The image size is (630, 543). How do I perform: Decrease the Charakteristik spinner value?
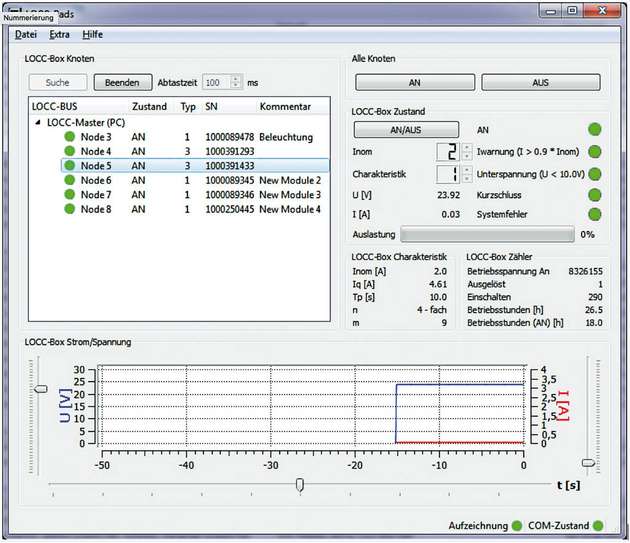pyautogui.click(x=467, y=178)
